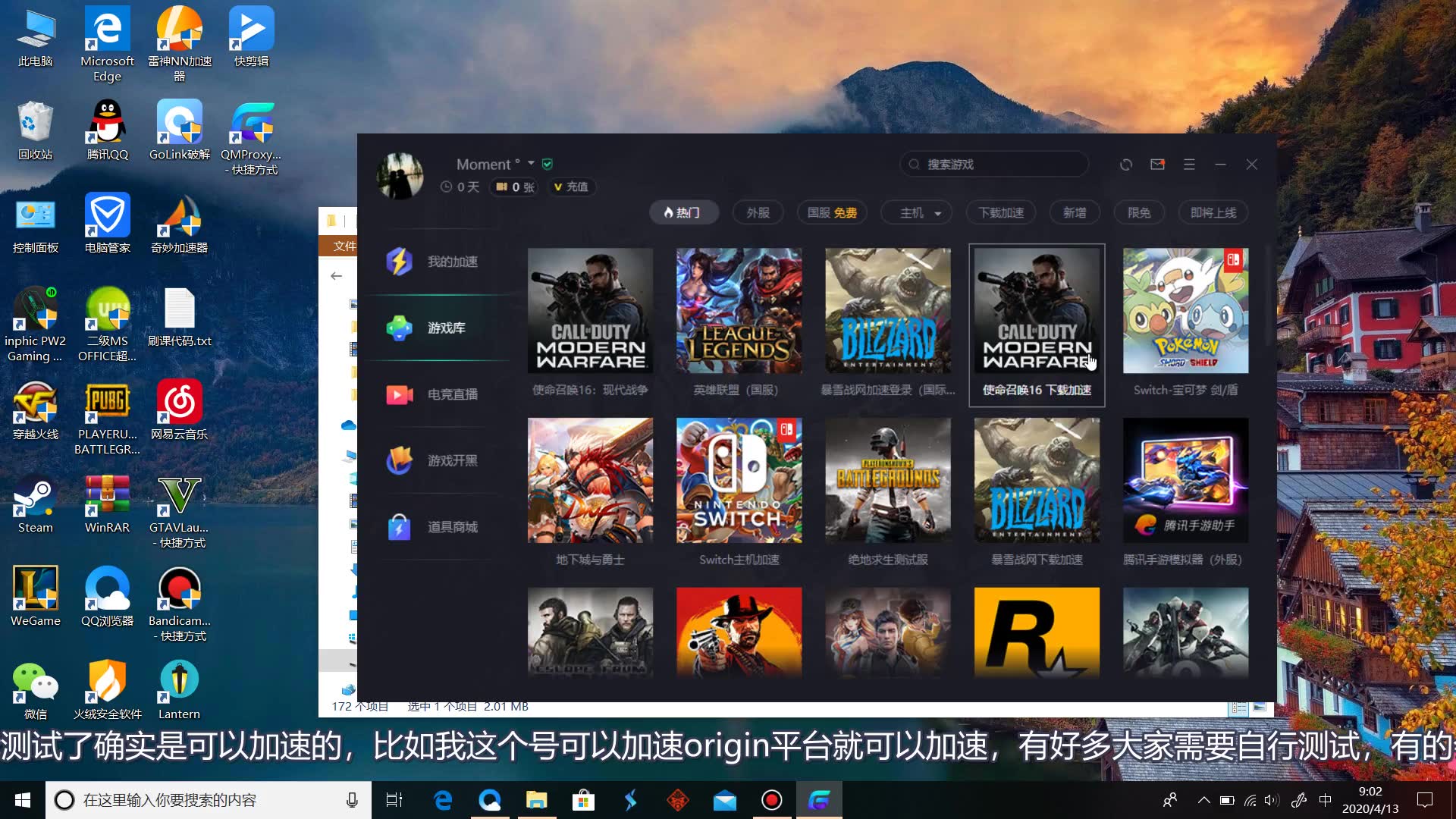The height and width of the screenshot is (819, 1456).
Task: Open the Rockstar logo game thumbnail
Action: 1037,632
